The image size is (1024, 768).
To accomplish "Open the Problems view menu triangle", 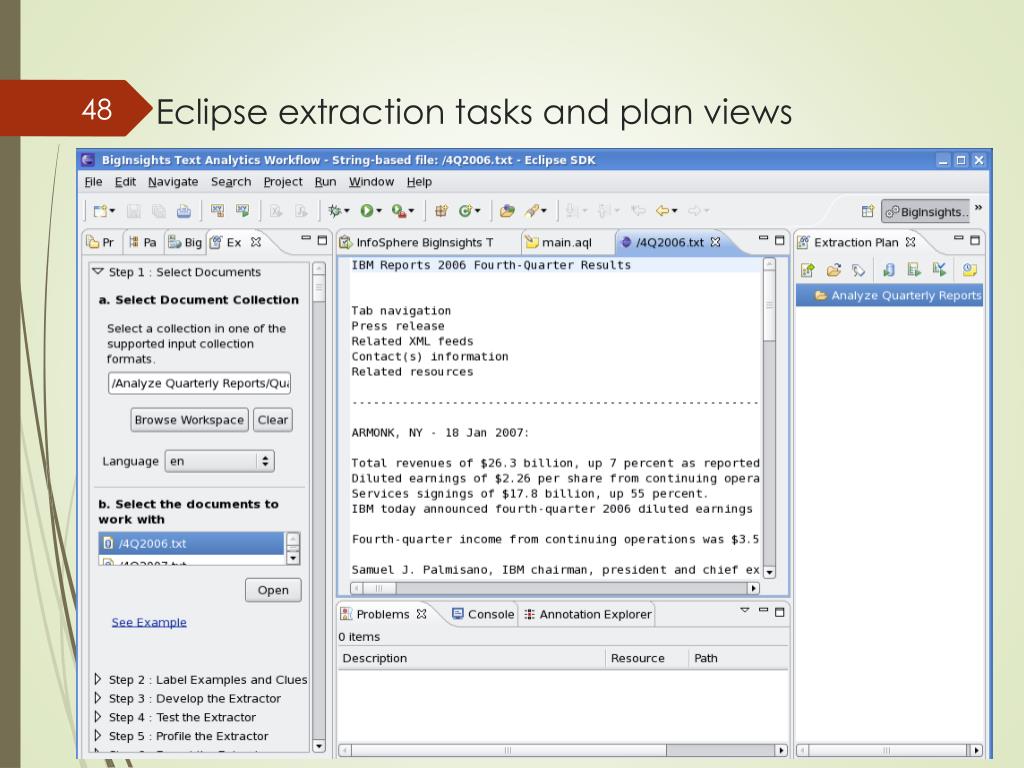I will (744, 610).
